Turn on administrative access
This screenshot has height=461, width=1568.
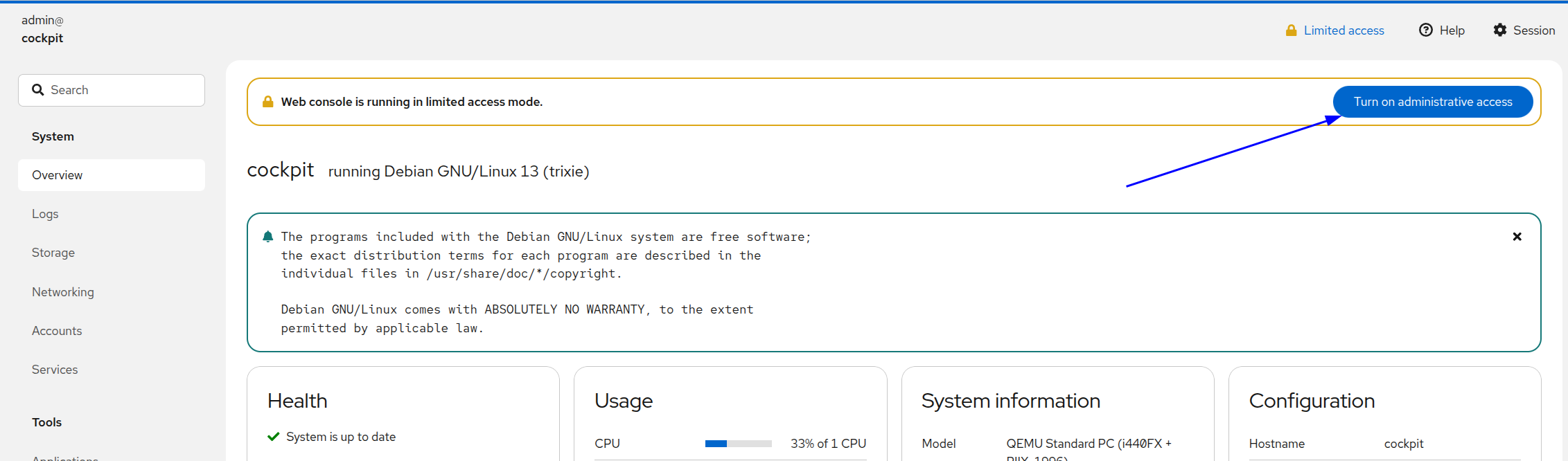(x=1433, y=102)
